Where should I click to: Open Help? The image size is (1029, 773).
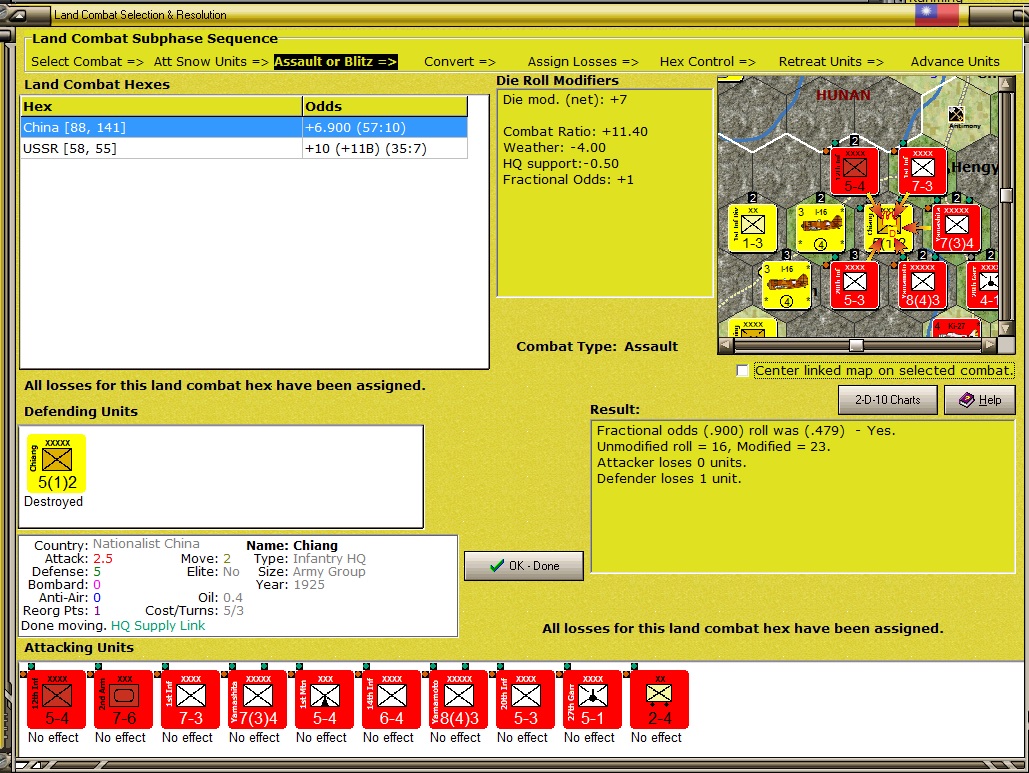(x=980, y=400)
